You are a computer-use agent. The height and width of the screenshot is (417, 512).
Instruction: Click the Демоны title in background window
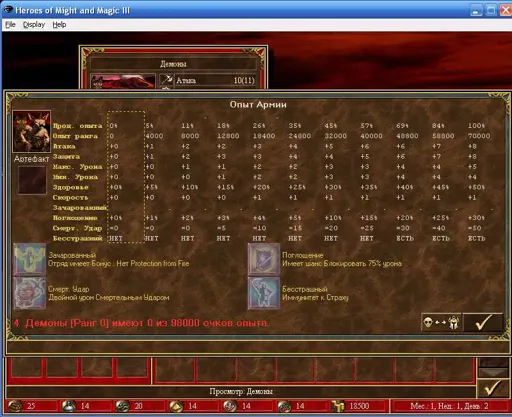click(x=173, y=64)
